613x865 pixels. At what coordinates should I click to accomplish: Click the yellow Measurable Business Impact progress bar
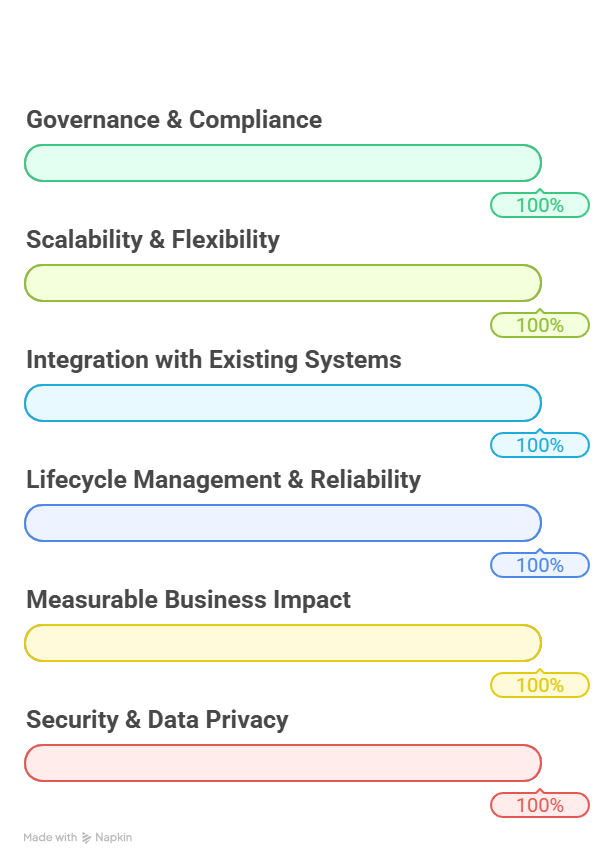tap(282, 643)
